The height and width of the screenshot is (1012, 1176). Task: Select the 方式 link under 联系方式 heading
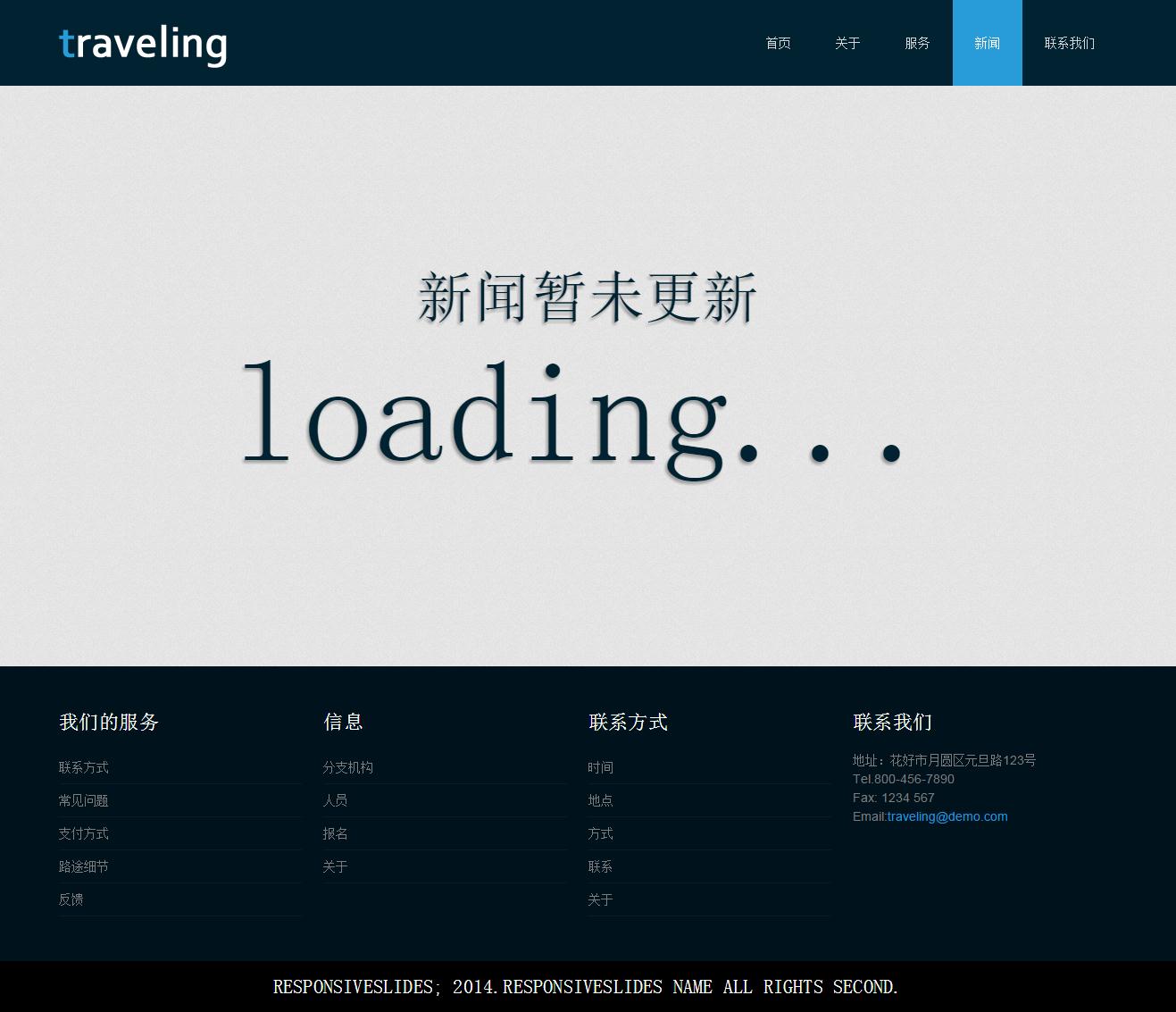point(601,833)
